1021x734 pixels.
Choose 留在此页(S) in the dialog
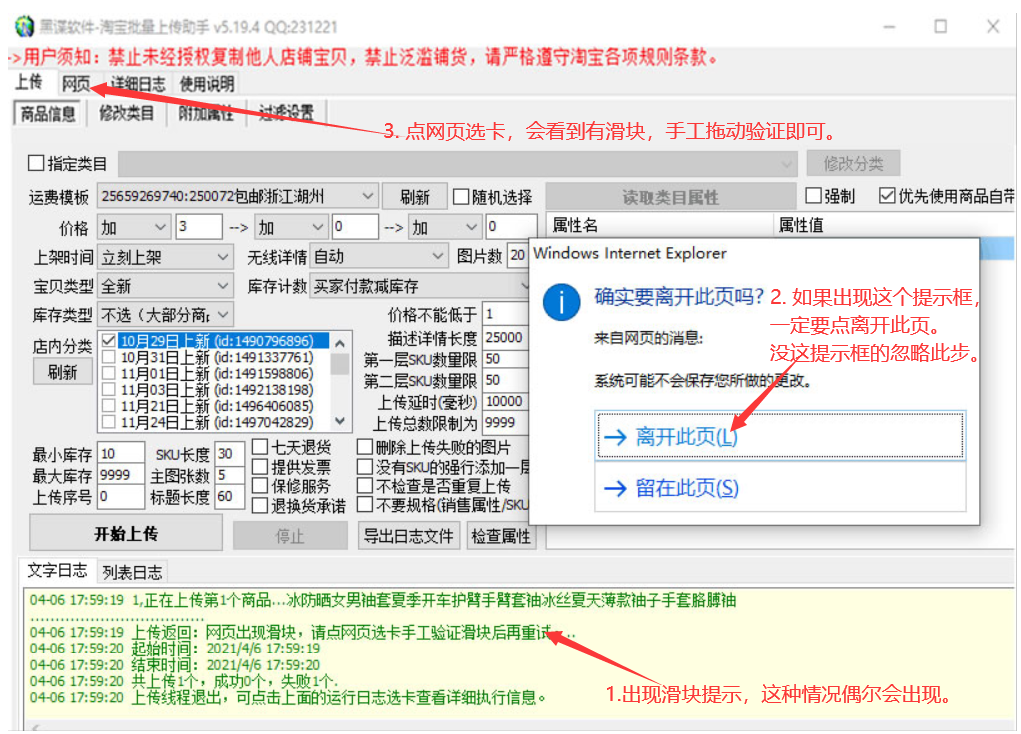click(x=780, y=487)
